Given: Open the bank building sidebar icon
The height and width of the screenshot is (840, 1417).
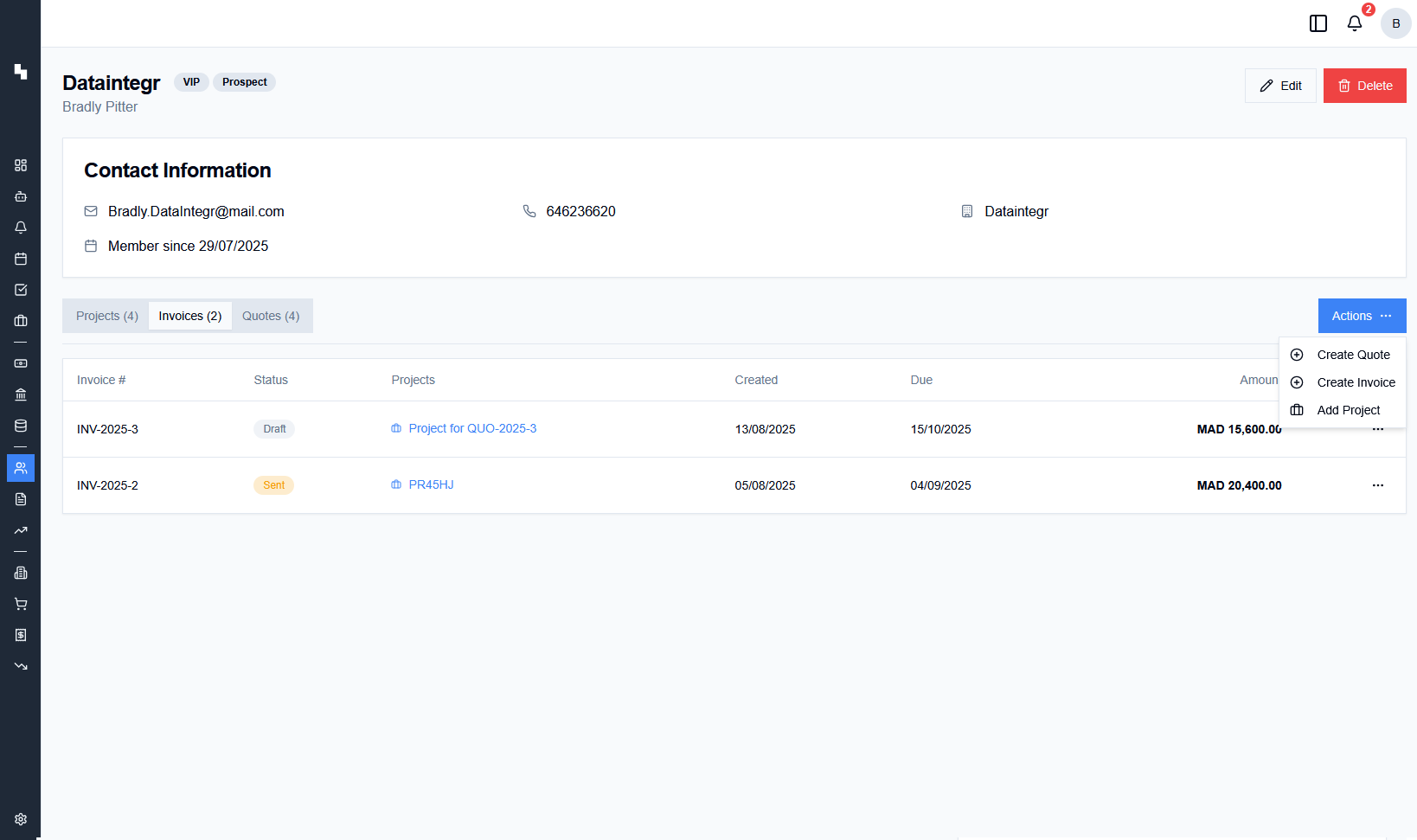Looking at the screenshot, I should [x=21, y=394].
